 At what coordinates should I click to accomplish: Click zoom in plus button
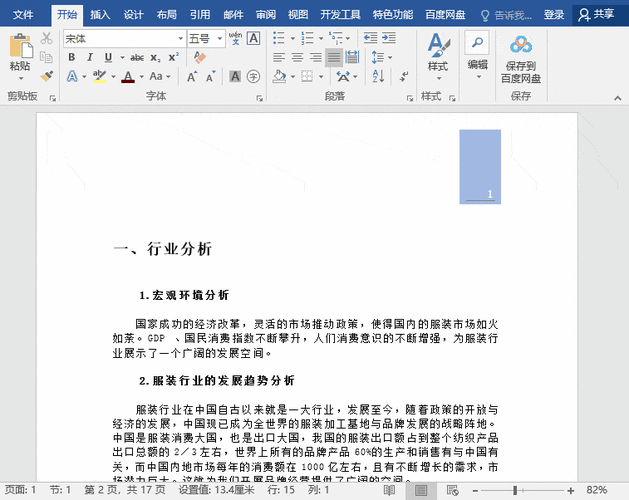pyautogui.click(x=570, y=490)
